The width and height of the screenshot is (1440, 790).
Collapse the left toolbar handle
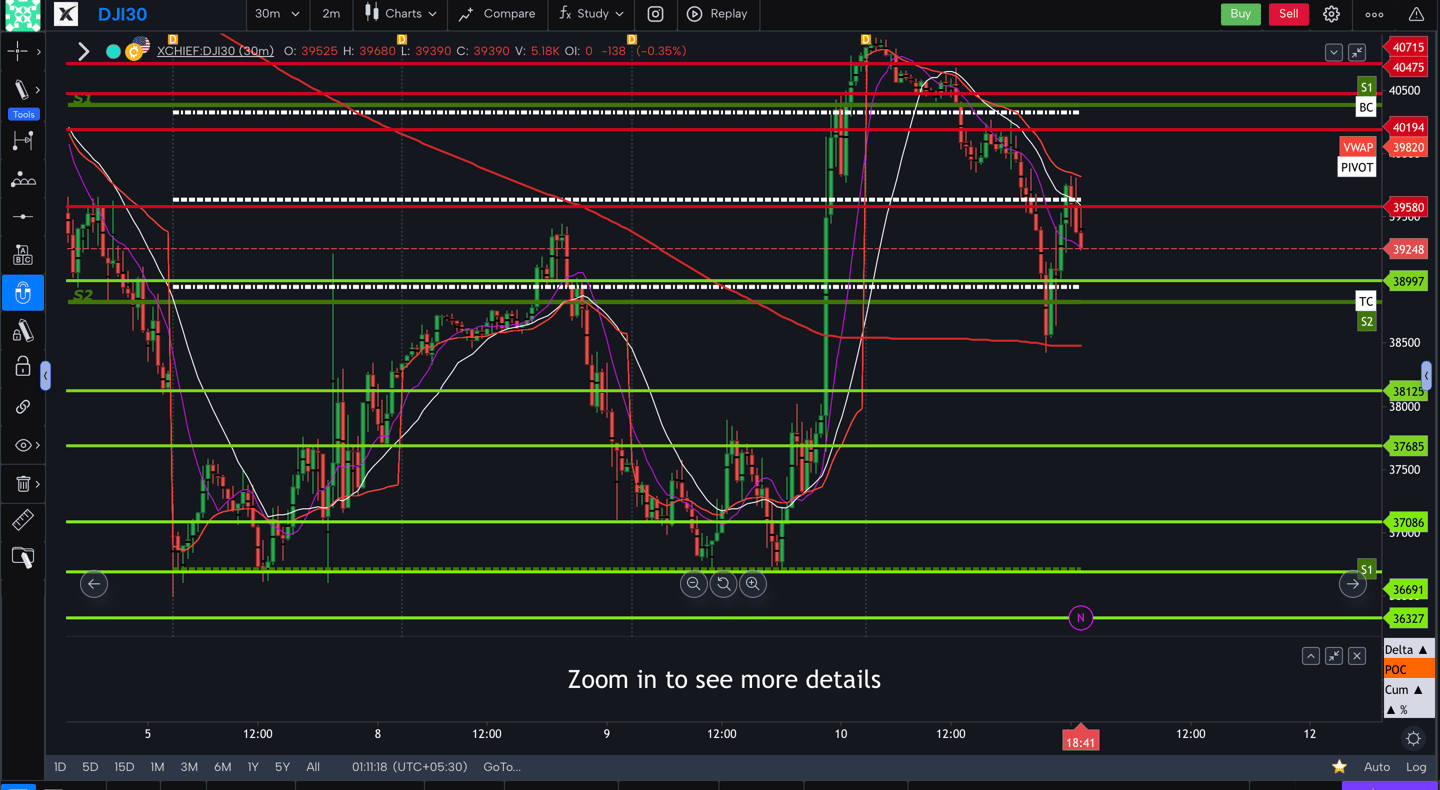click(45, 376)
